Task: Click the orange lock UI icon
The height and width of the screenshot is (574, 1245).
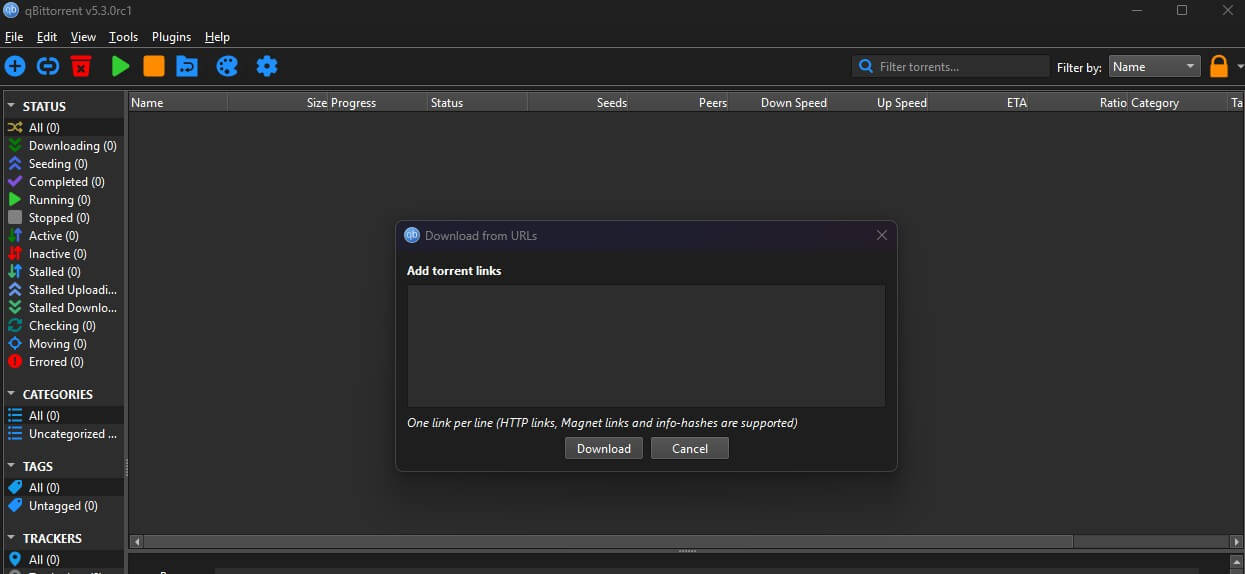Action: 1218,67
